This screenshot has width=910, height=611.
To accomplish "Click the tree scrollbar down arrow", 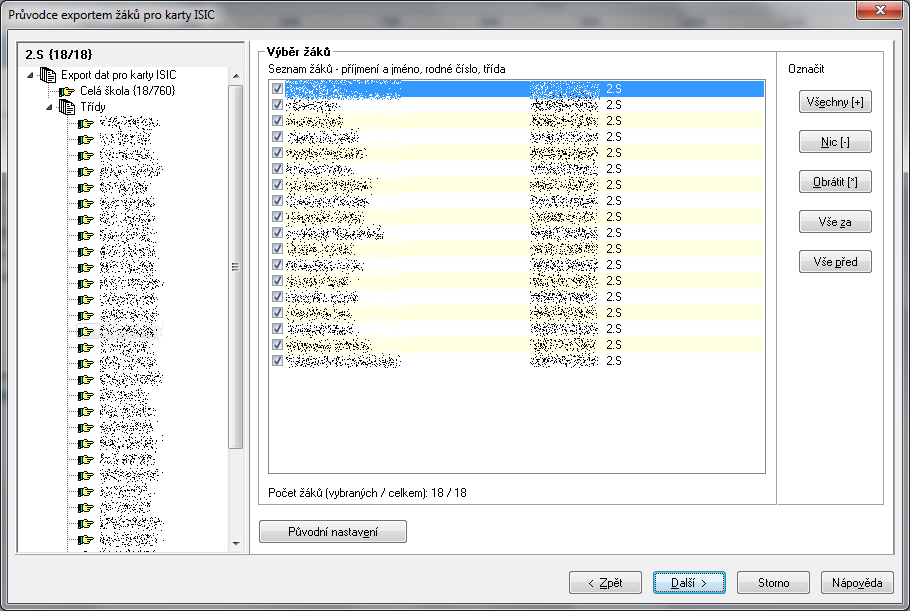I will point(236,544).
